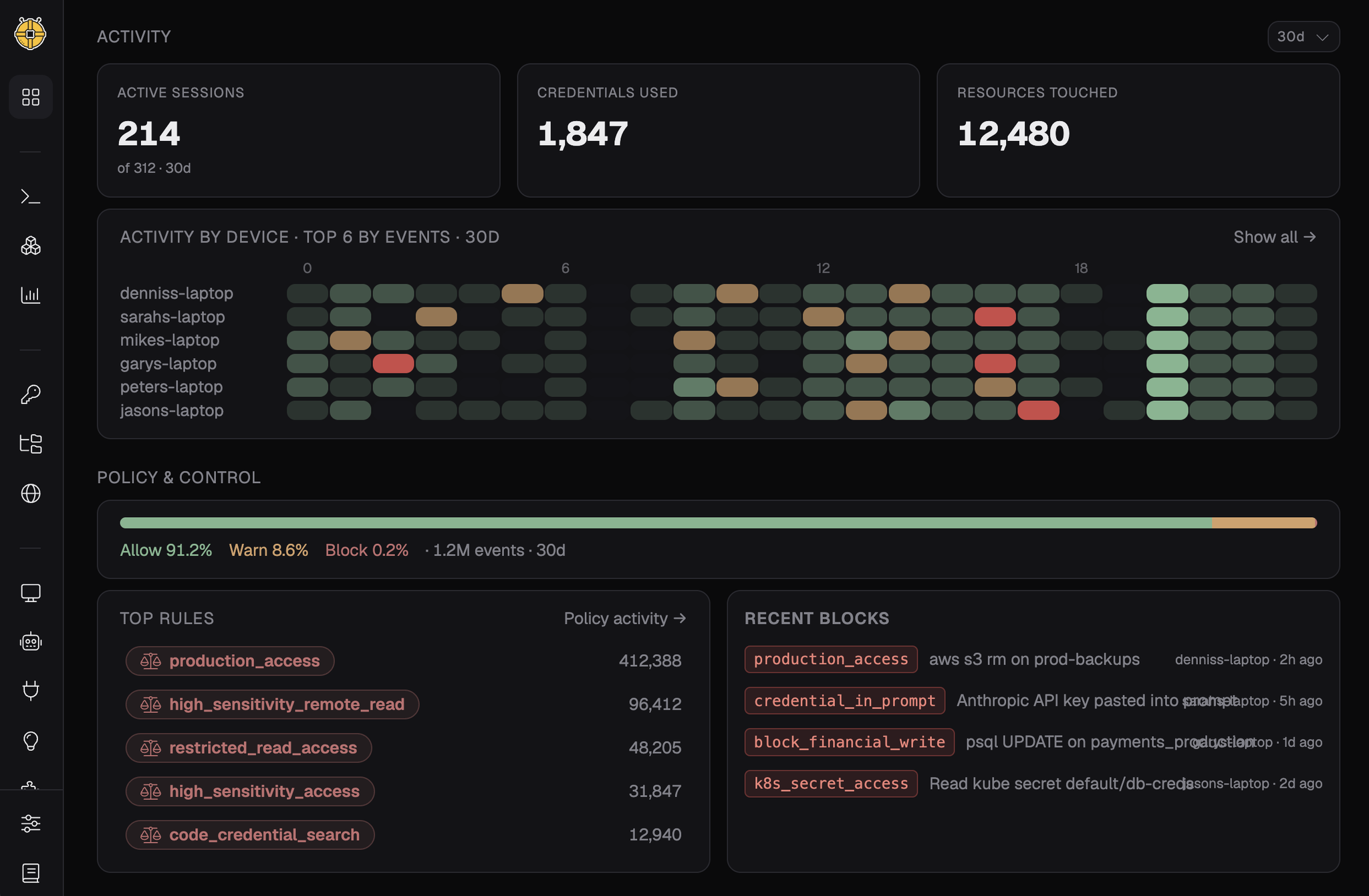The image size is (1369, 896).
Task: Open the production_access rule pill
Action: pos(230,661)
